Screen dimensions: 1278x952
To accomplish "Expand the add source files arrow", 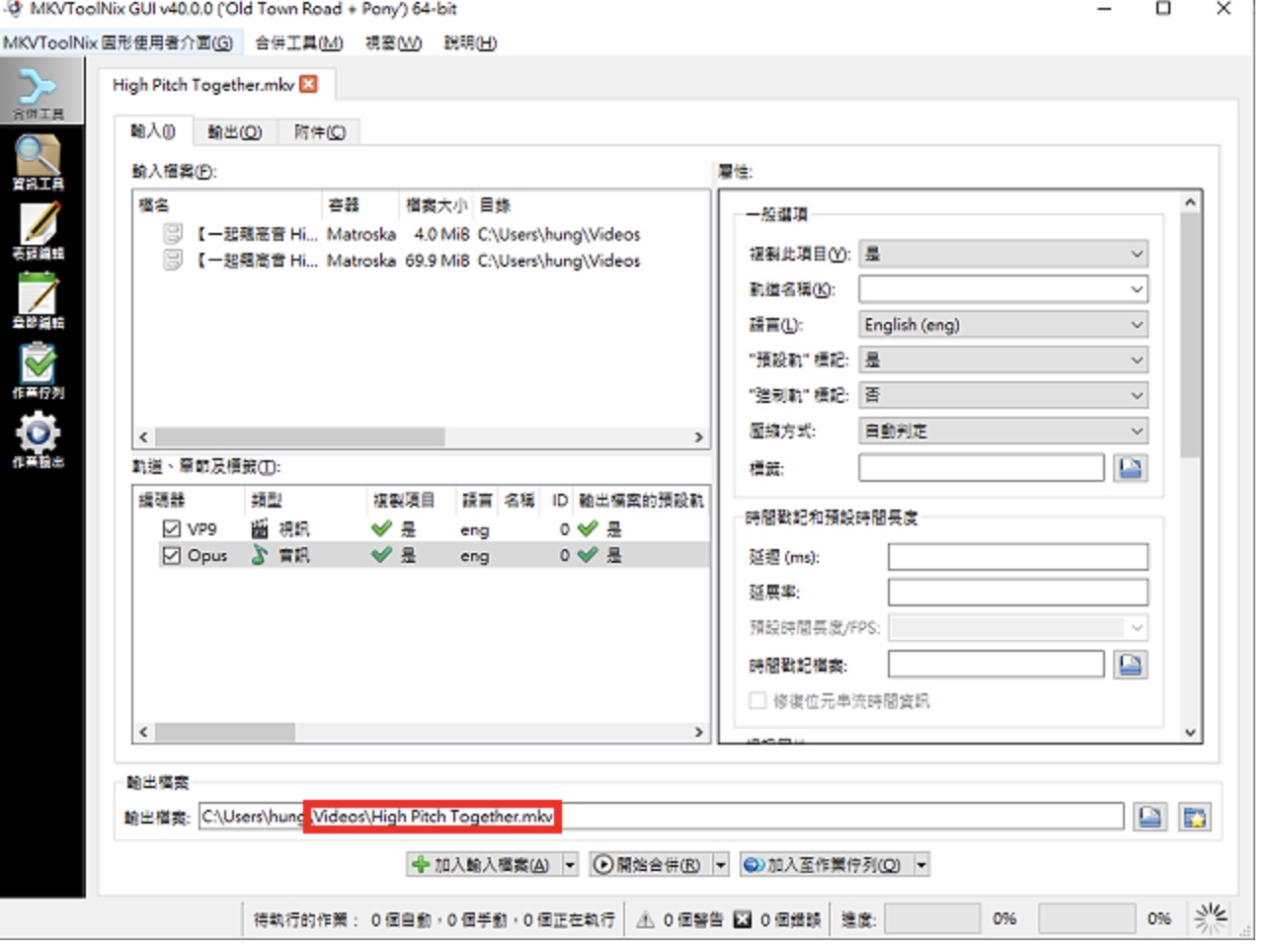I will (570, 865).
